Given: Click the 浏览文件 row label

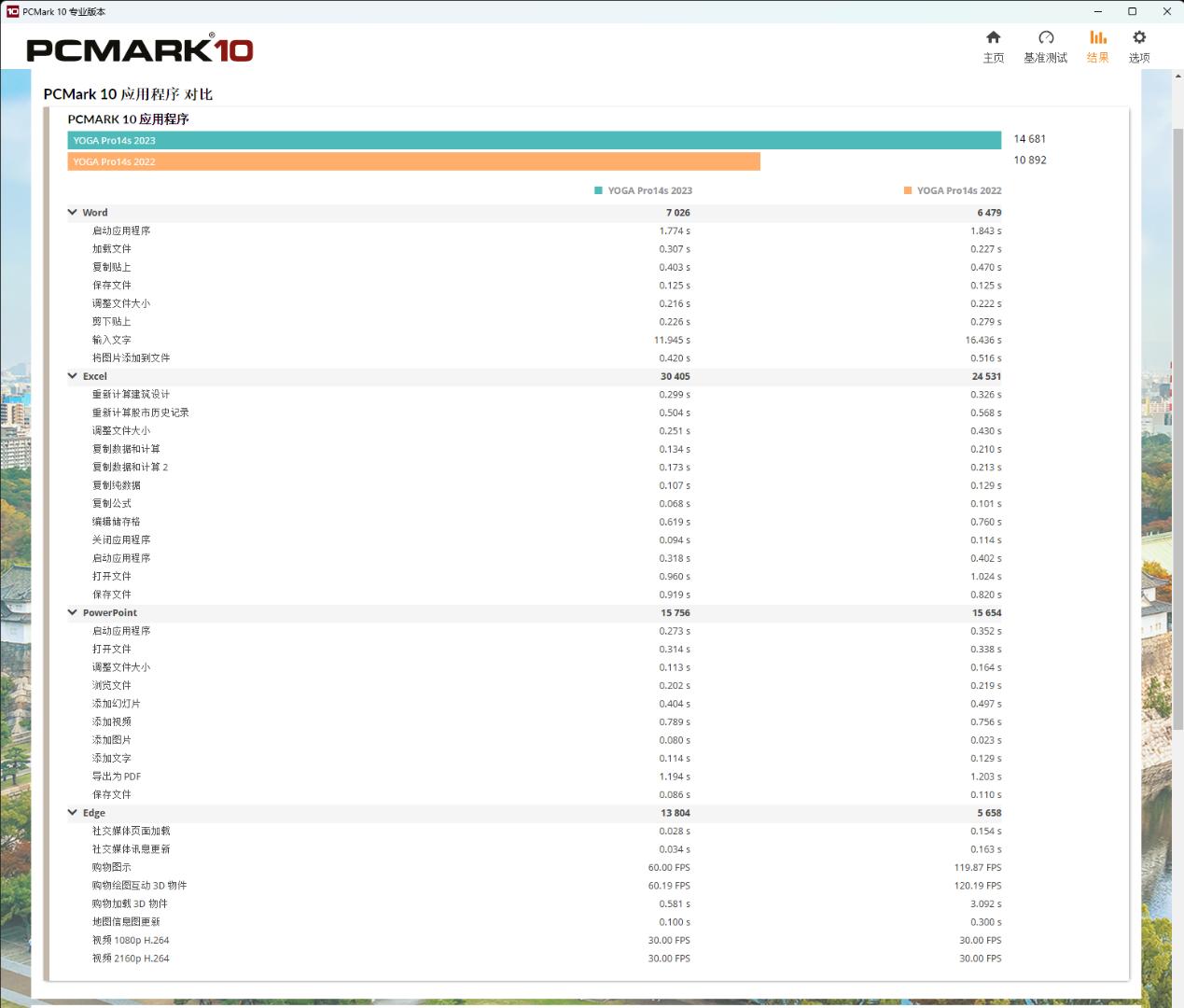Looking at the screenshot, I should tap(112, 686).
